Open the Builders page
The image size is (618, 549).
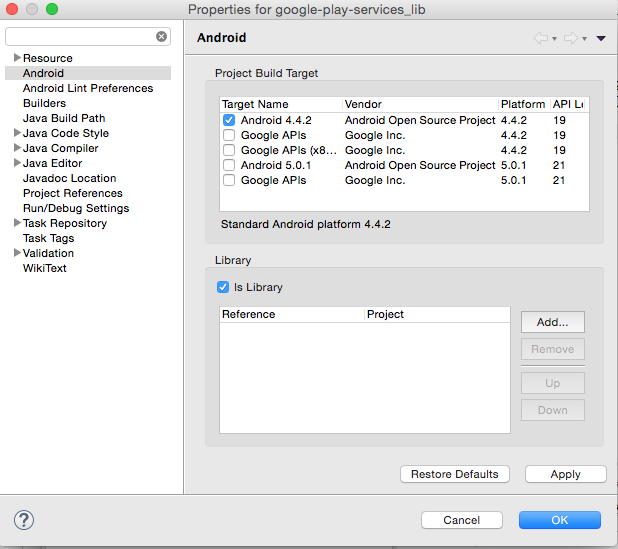tap(45, 103)
